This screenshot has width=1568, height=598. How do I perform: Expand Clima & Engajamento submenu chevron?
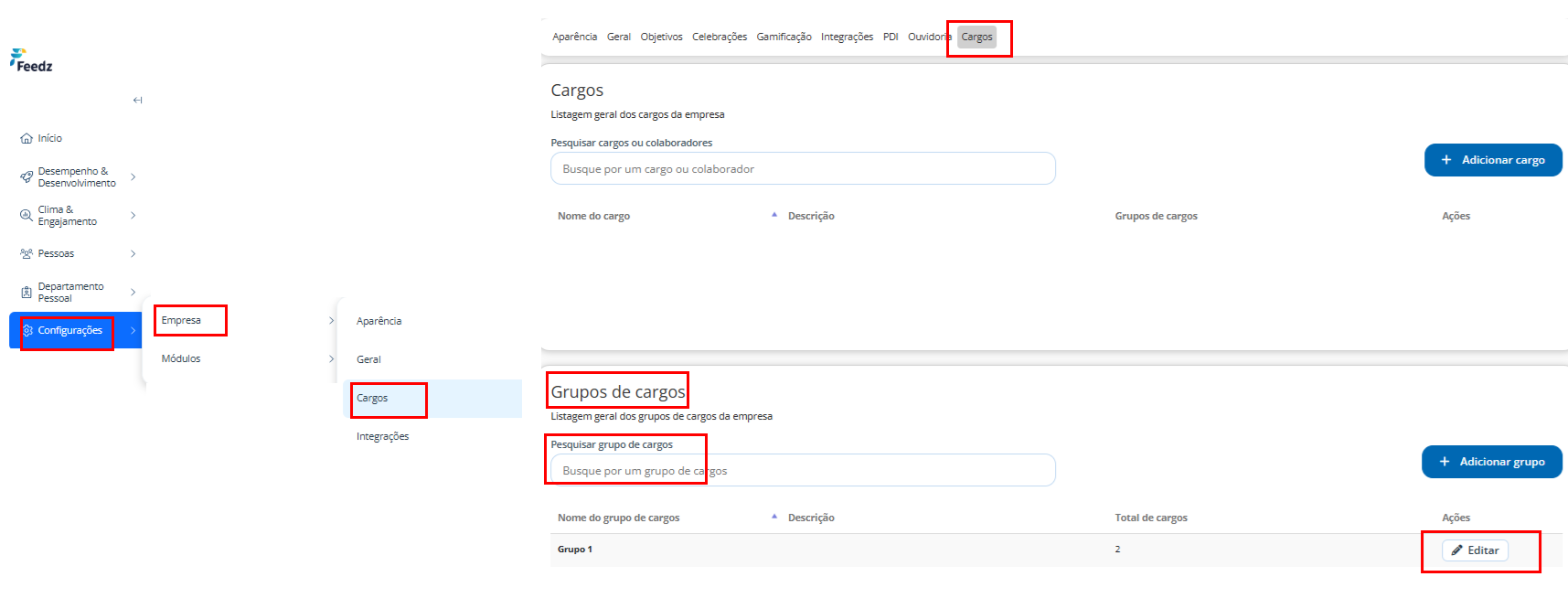[x=133, y=216]
